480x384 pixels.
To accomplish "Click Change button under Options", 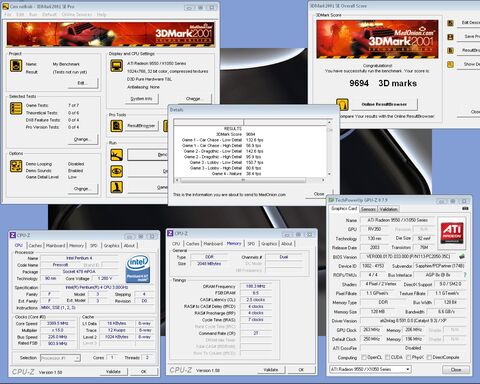I will coord(83,189).
